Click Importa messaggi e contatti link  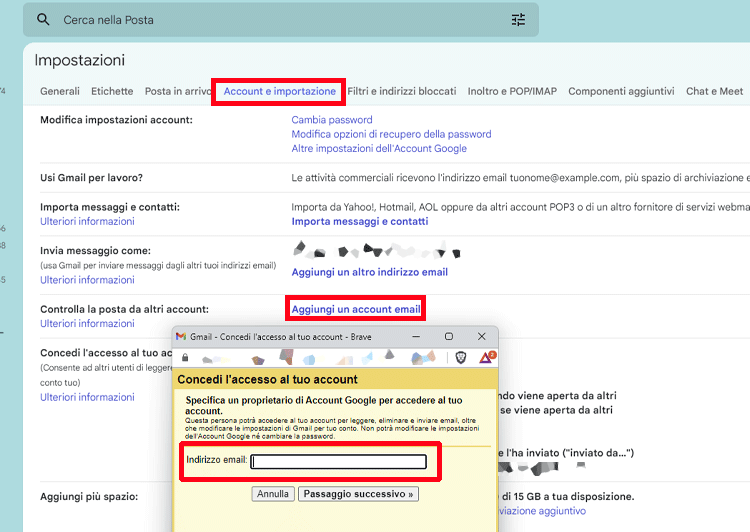360,221
